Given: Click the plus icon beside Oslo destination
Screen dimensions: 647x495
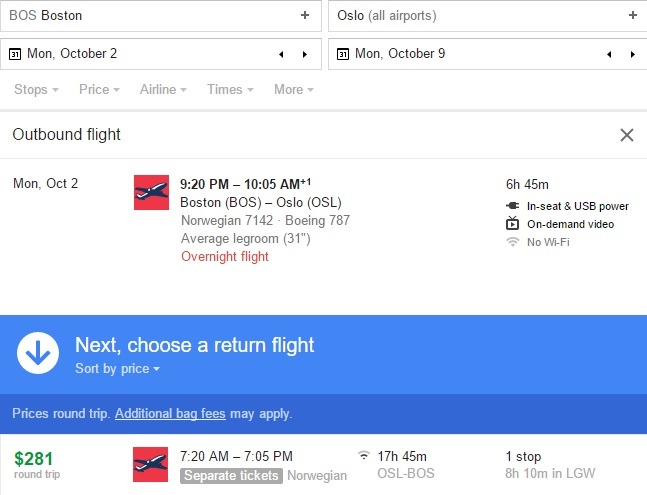Looking at the screenshot, I should coord(633,15).
